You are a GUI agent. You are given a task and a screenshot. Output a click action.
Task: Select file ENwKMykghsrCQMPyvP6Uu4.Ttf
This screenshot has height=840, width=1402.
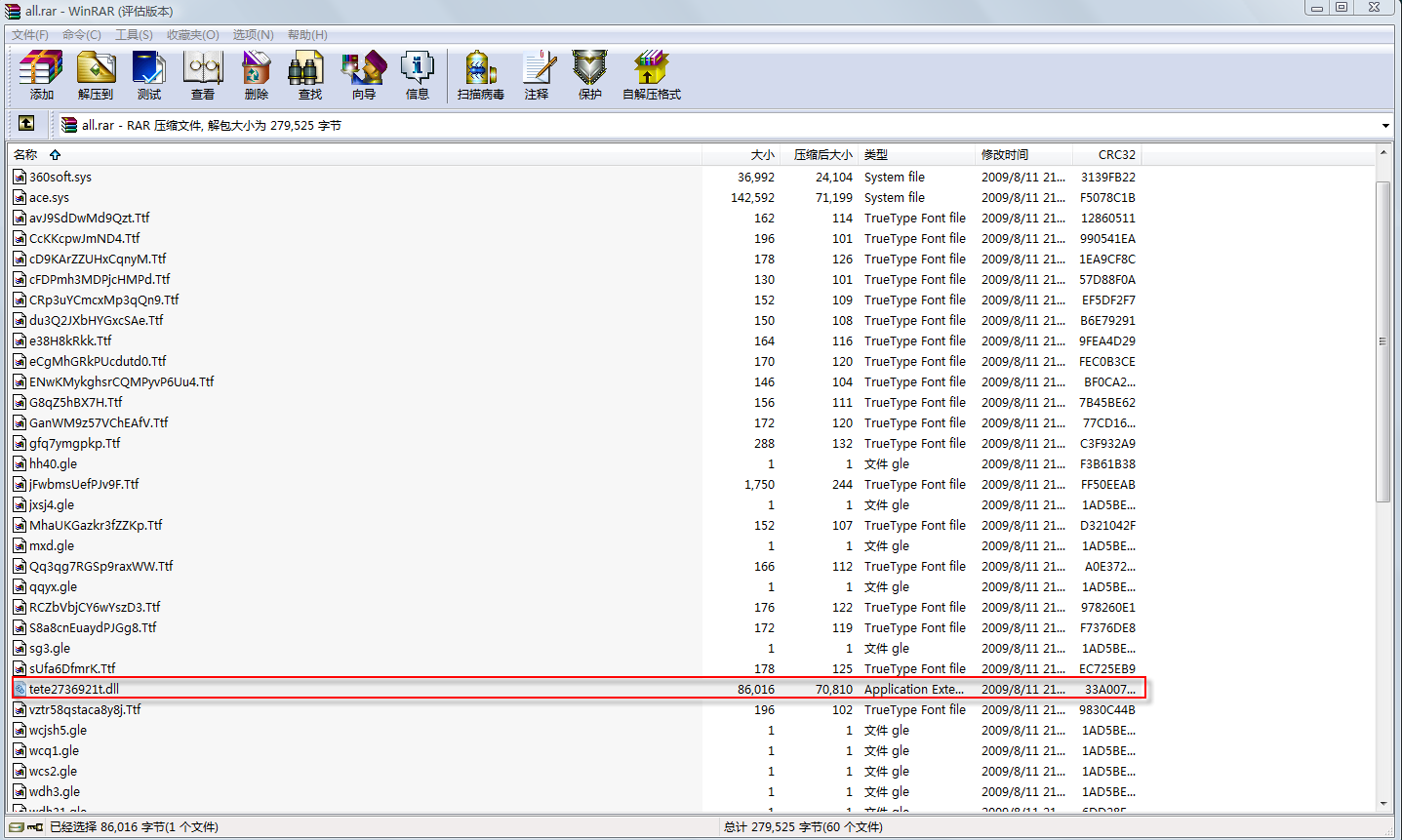click(x=121, y=381)
